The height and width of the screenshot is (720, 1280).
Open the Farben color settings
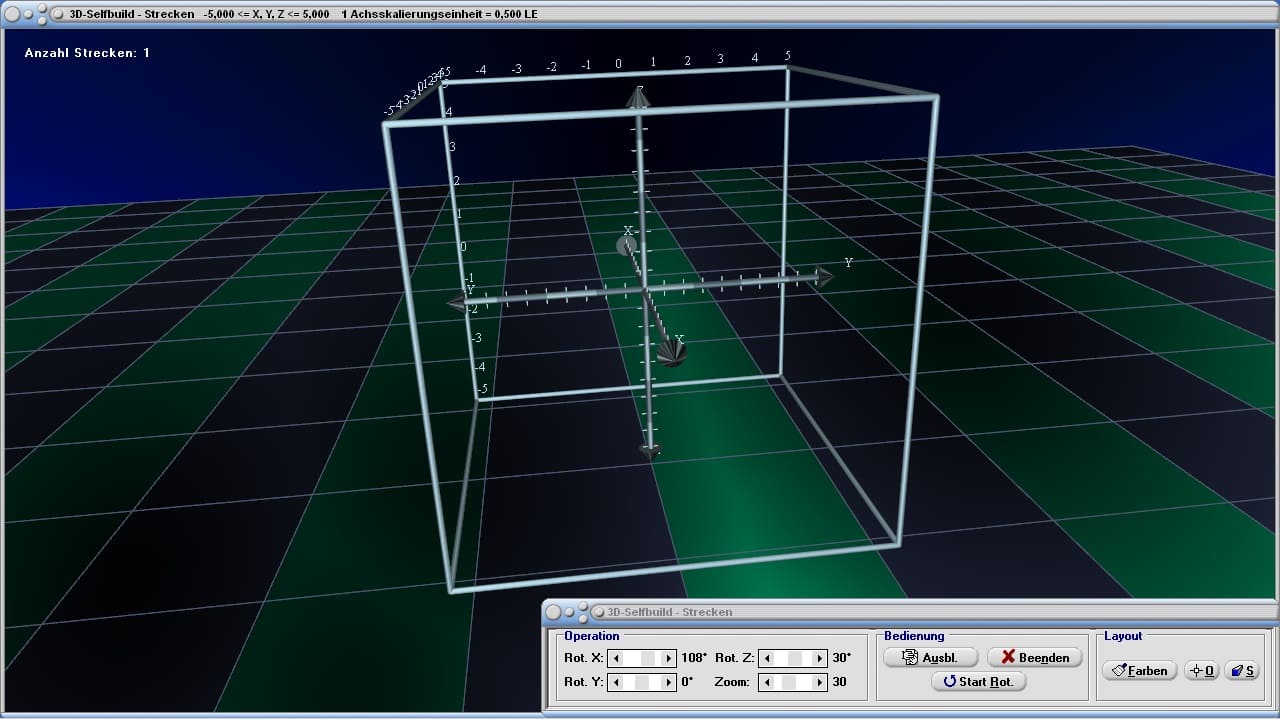(1139, 670)
